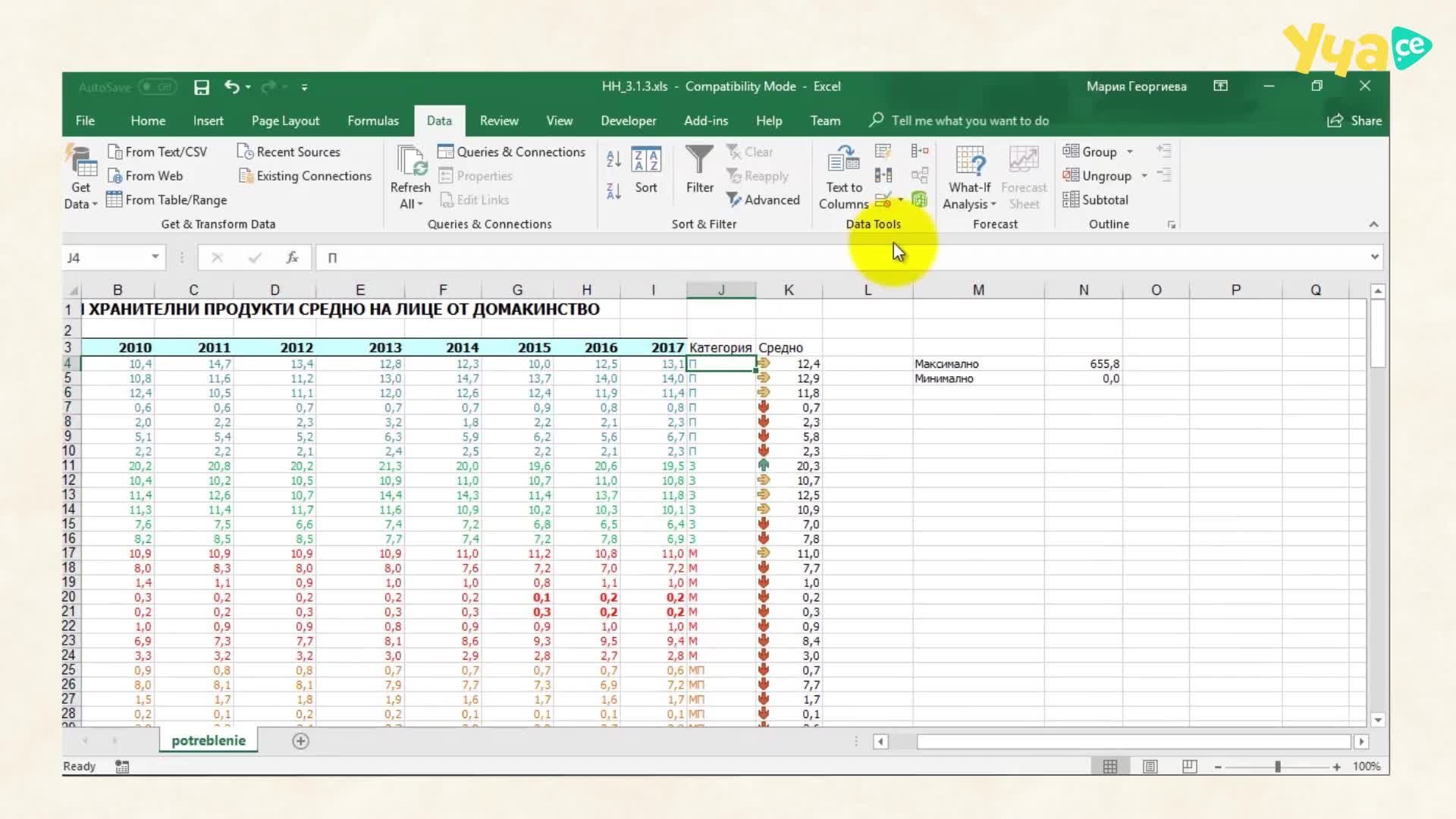Viewport: 1456px width, 819px height.
Task: Expand the Data Validation dropdown arrow
Action: point(901,200)
